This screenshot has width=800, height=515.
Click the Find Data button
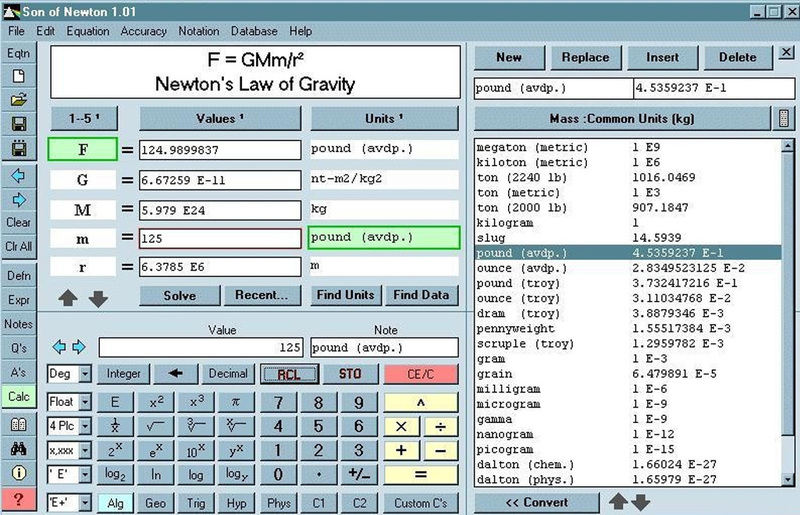tap(421, 295)
